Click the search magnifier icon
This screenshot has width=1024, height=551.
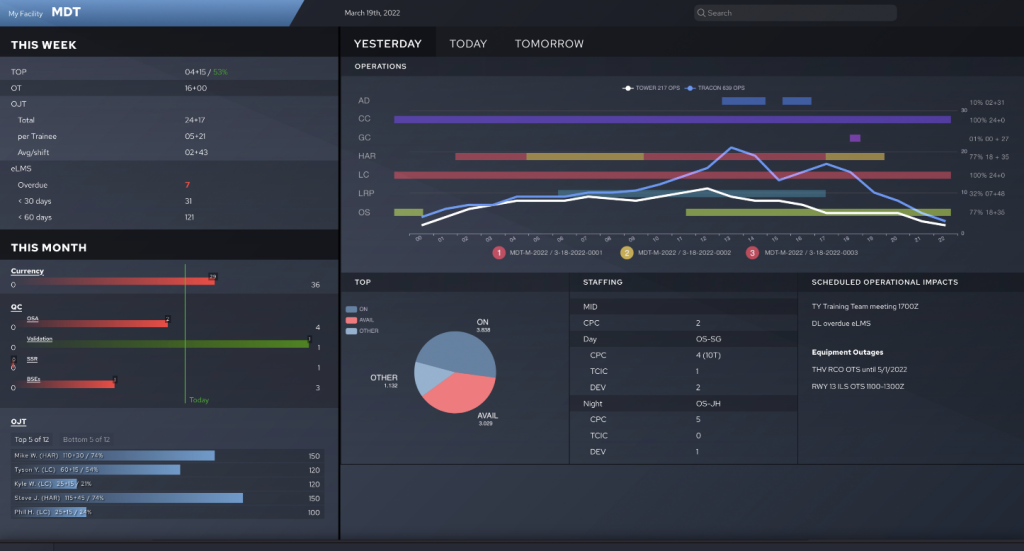pyautogui.click(x=702, y=13)
